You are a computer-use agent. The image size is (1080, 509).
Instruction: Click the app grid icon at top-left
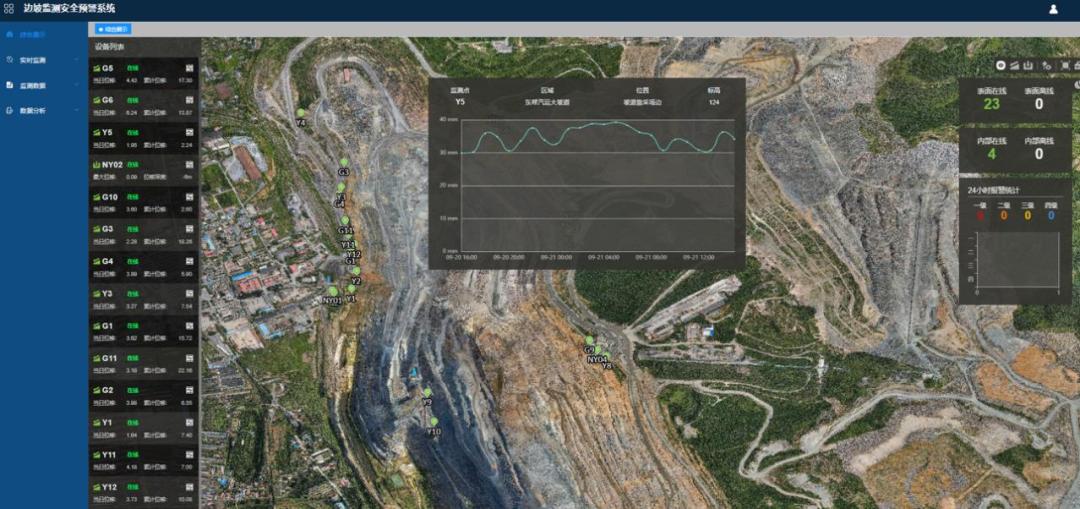(x=9, y=9)
